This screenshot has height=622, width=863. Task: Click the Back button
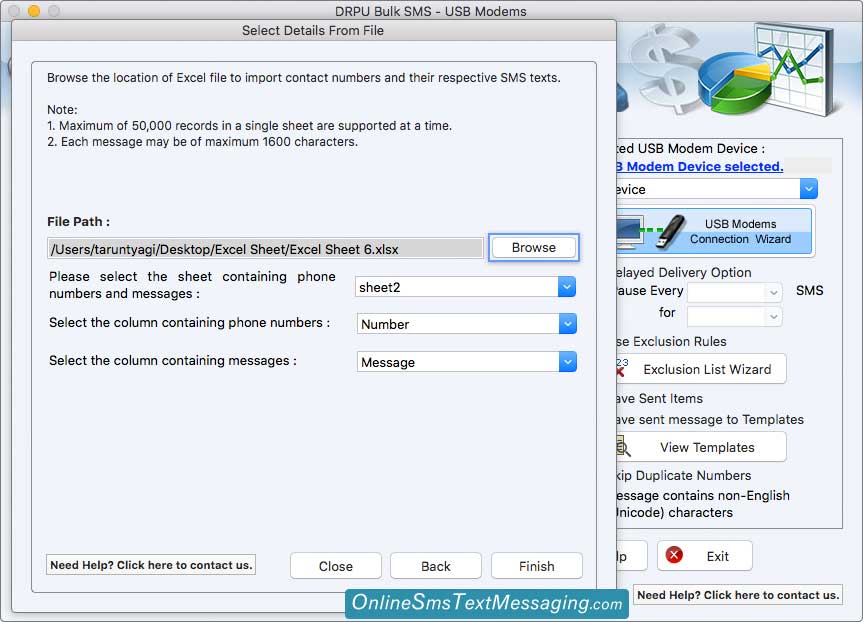tap(436, 566)
